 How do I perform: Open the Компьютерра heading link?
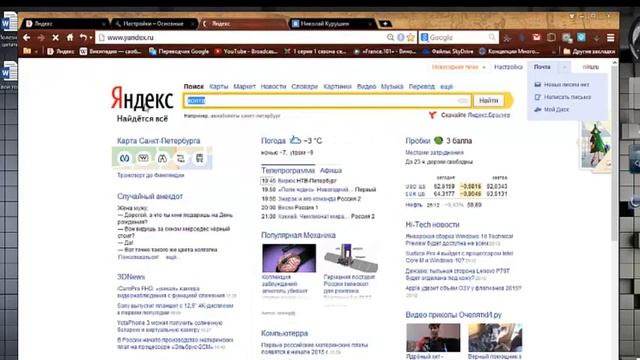coord(284,333)
